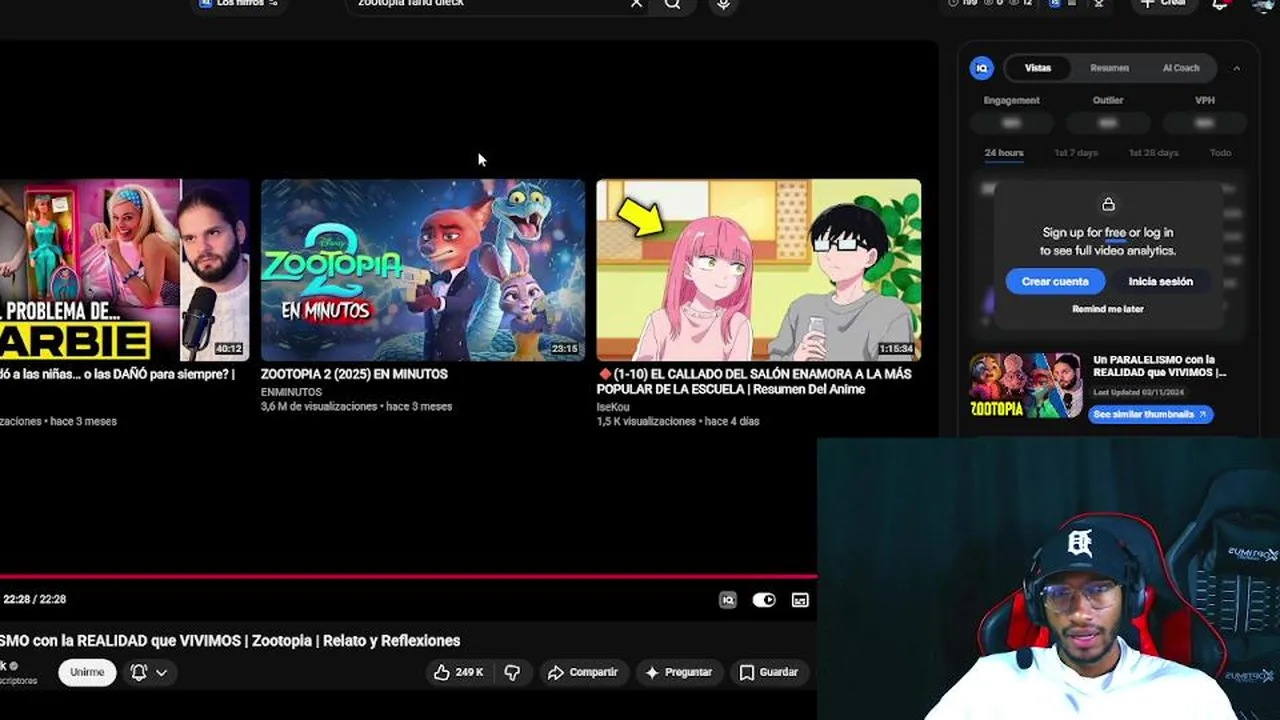The width and height of the screenshot is (1280, 720).
Task: Click the 1:15:34 duration badge
Action: coord(895,349)
